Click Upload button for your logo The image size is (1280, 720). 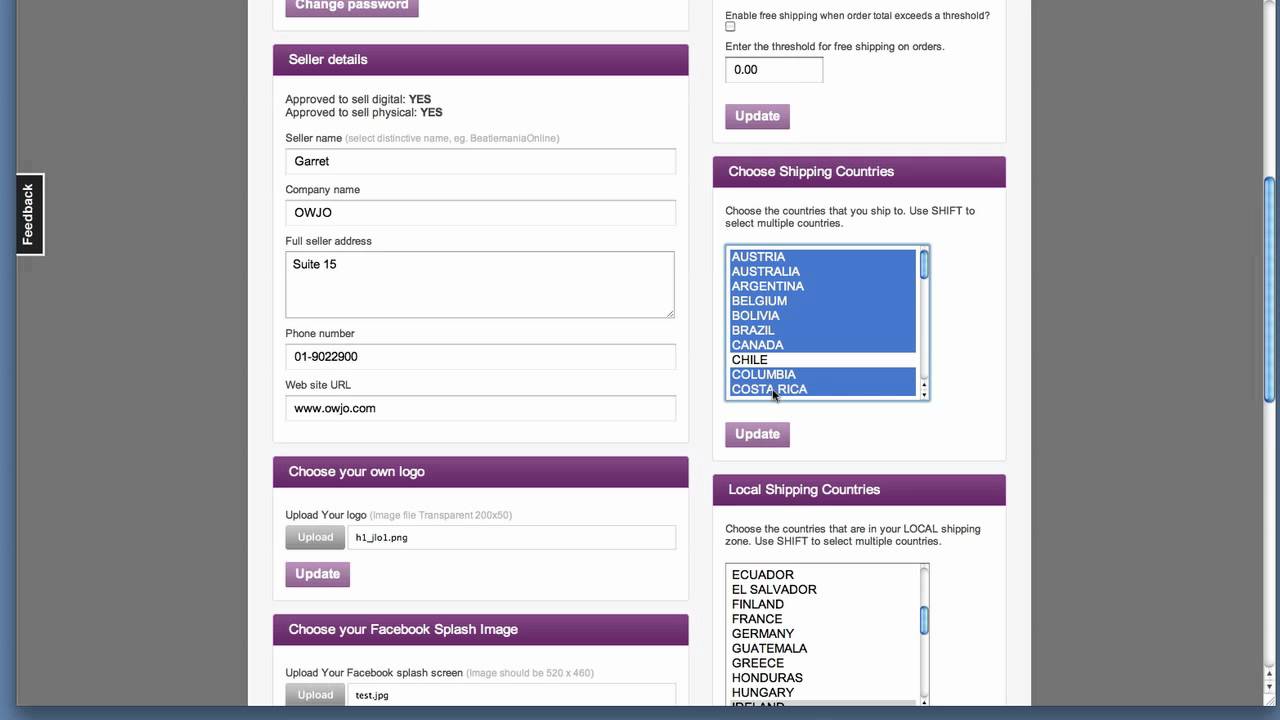point(315,537)
